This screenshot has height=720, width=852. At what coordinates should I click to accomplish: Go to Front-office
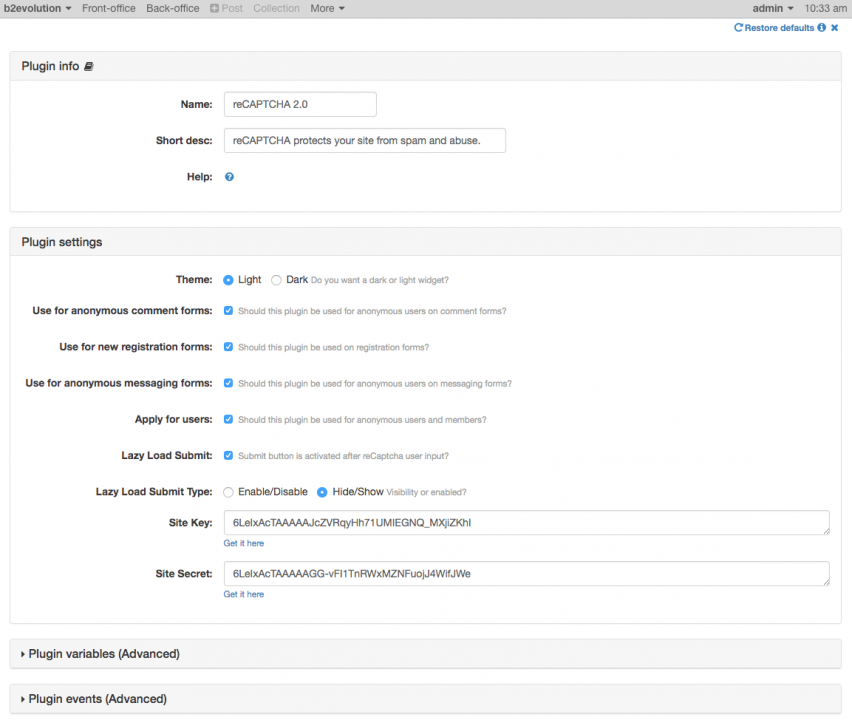click(x=109, y=8)
